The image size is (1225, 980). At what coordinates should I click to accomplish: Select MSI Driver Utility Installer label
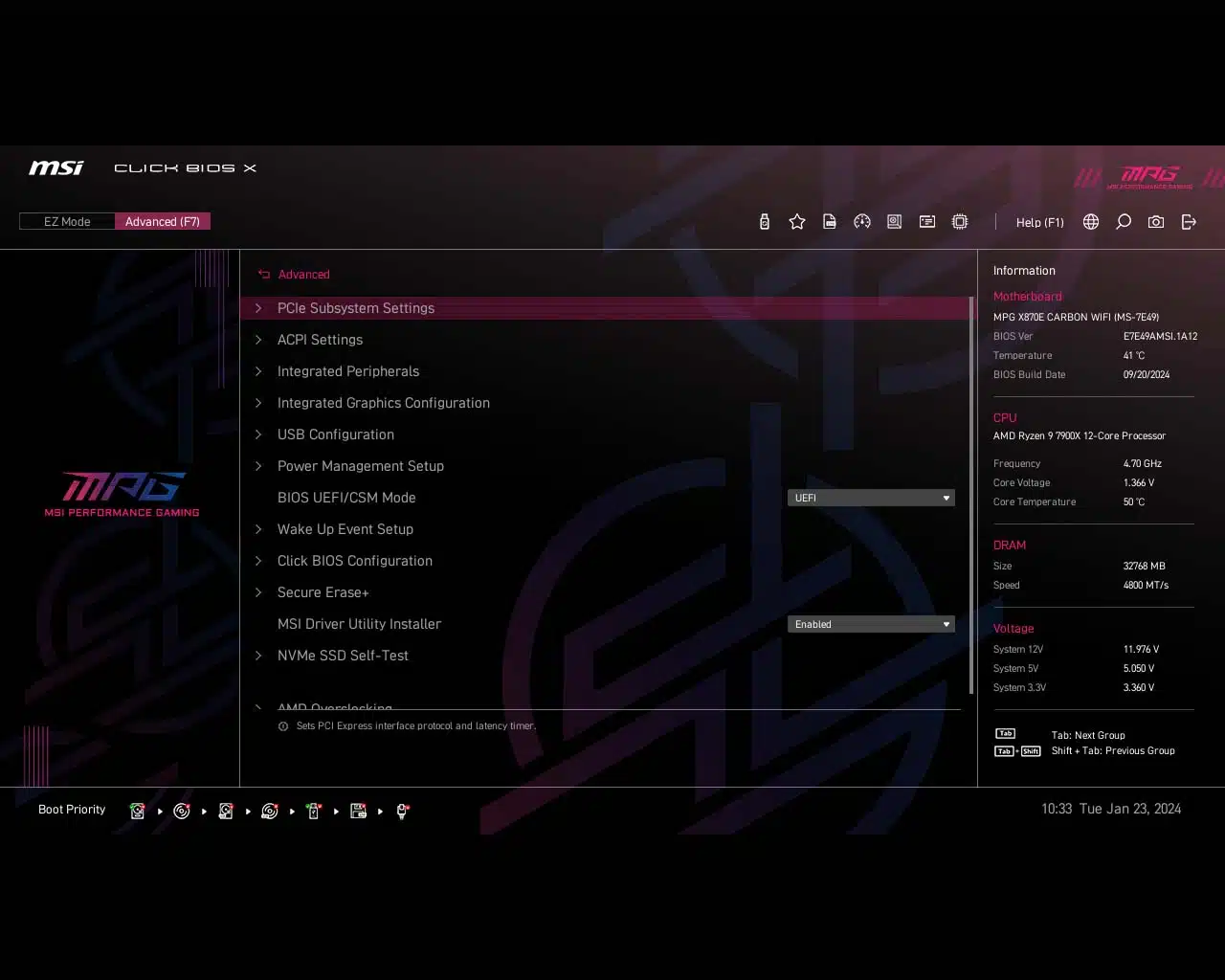(x=359, y=624)
